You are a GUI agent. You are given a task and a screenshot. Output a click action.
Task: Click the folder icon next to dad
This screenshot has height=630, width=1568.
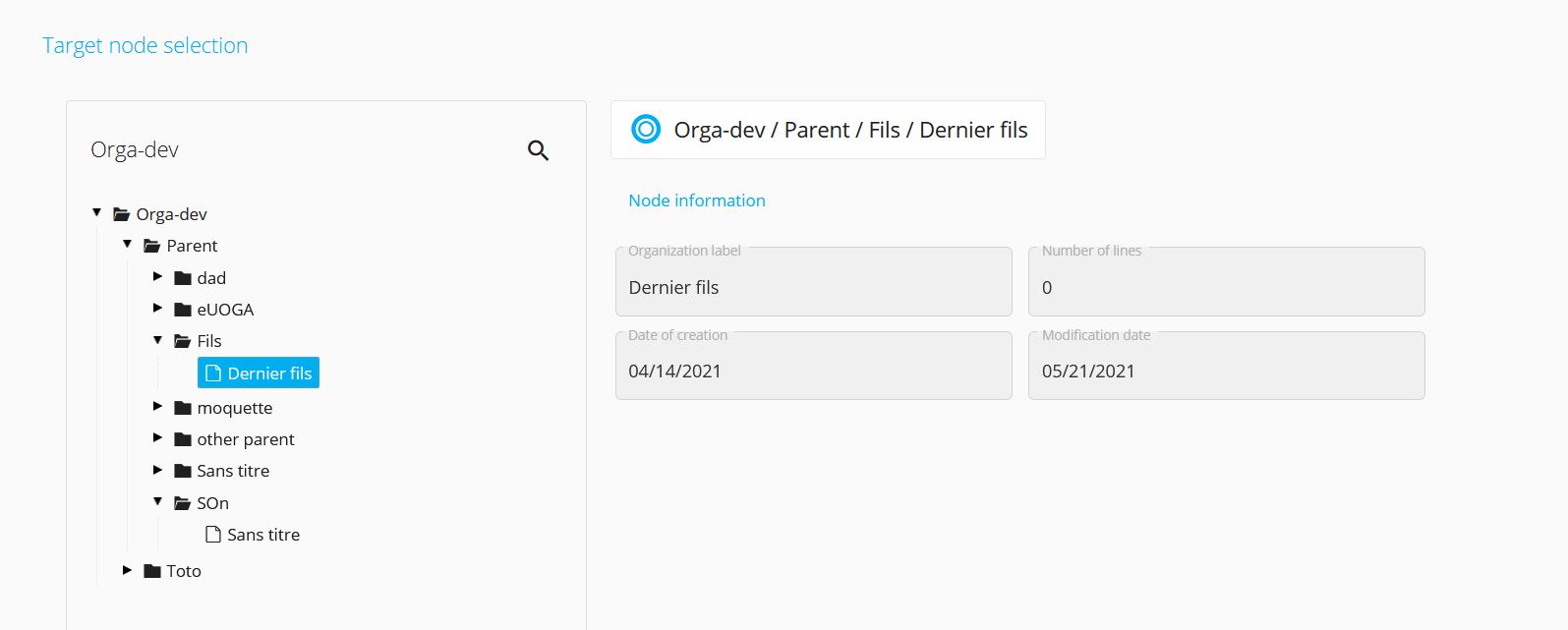click(183, 278)
